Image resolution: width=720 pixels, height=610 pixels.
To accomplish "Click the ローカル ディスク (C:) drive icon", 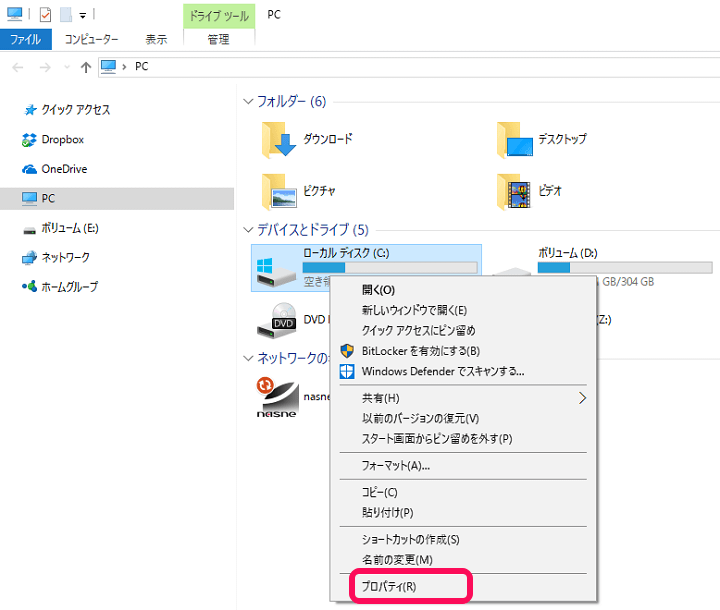I will pos(276,273).
